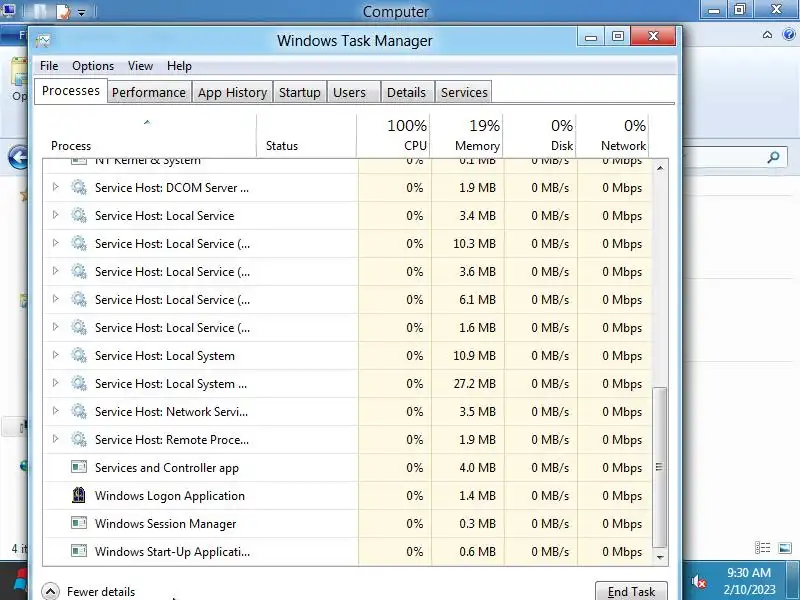Viewport: 800px width, 600px height.
Task: Expand Service Host: Local Service 6.1 MB row
Action: coord(56,299)
